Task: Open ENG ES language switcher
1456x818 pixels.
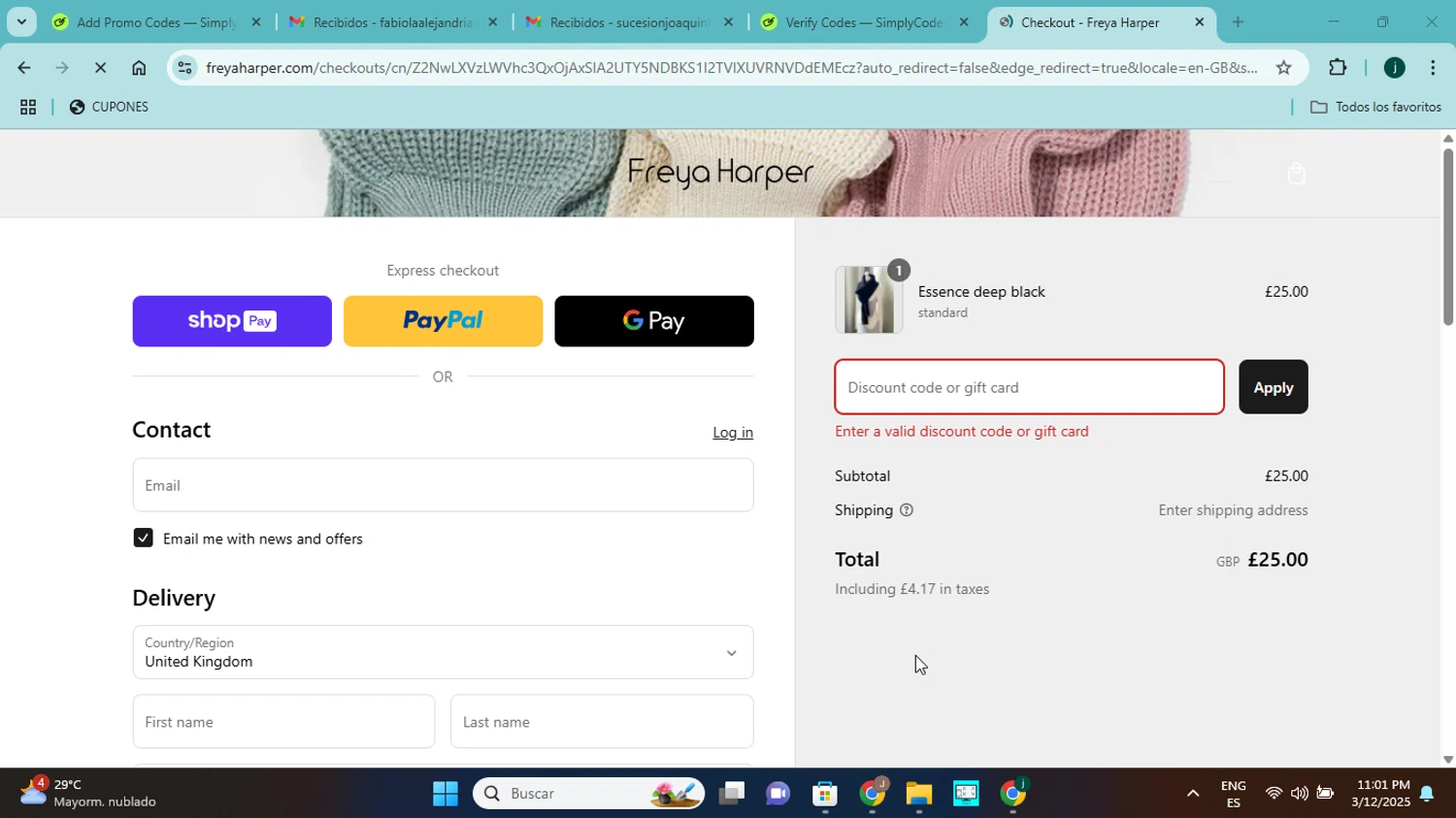Action: pyautogui.click(x=1233, y=794)
